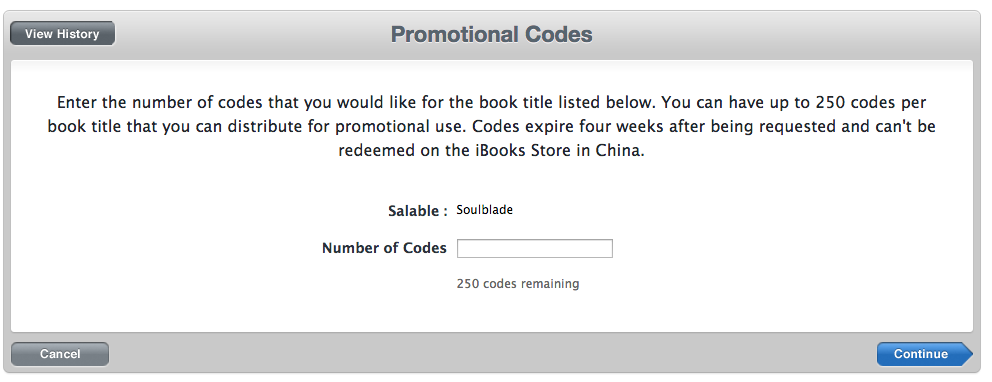Click the word View on history button
The image size is (992, 382).
pos(38,34)
